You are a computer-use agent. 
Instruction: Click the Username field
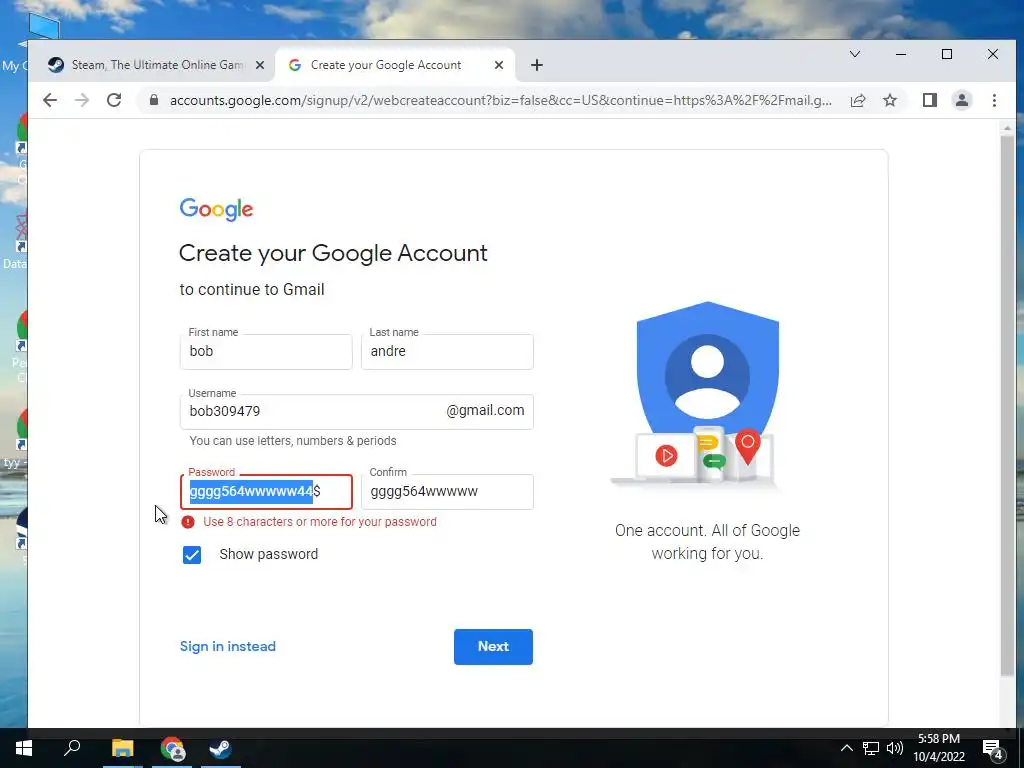357,411
